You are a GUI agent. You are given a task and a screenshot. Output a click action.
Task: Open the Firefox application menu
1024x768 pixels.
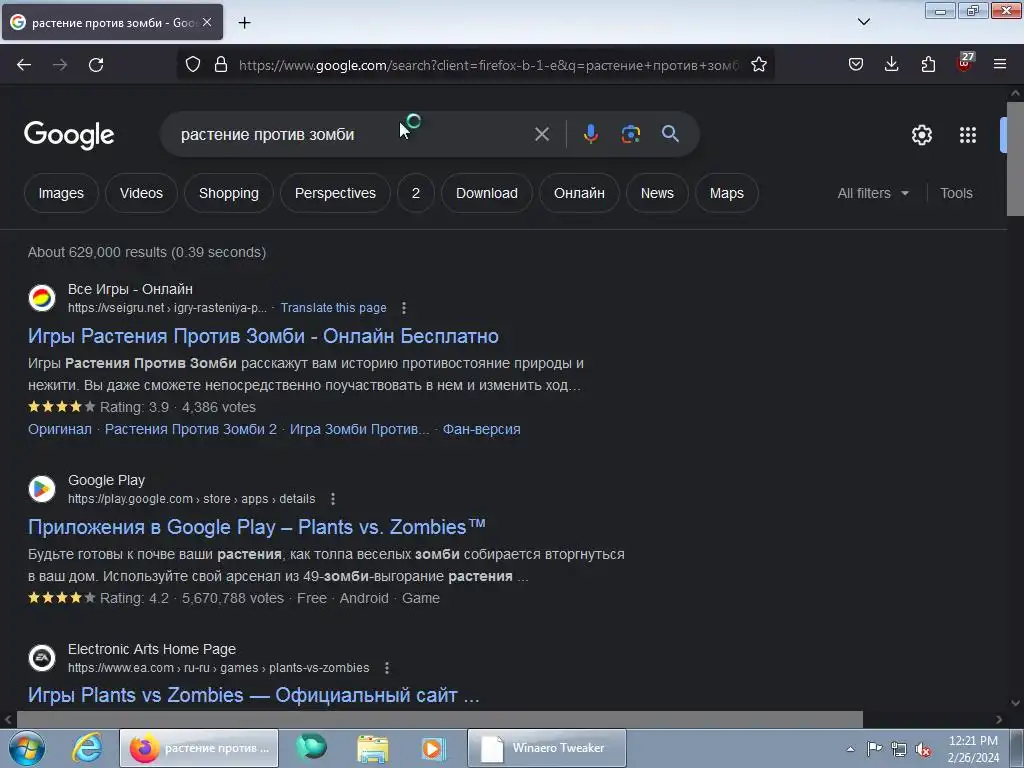(1000, 65)
